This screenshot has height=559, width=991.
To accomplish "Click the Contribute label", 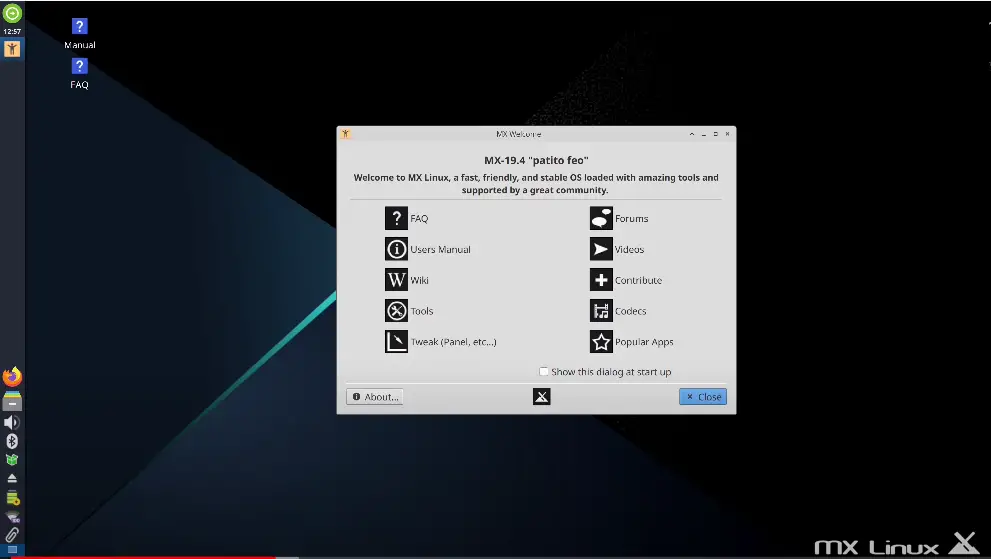I will coord(638,280).
